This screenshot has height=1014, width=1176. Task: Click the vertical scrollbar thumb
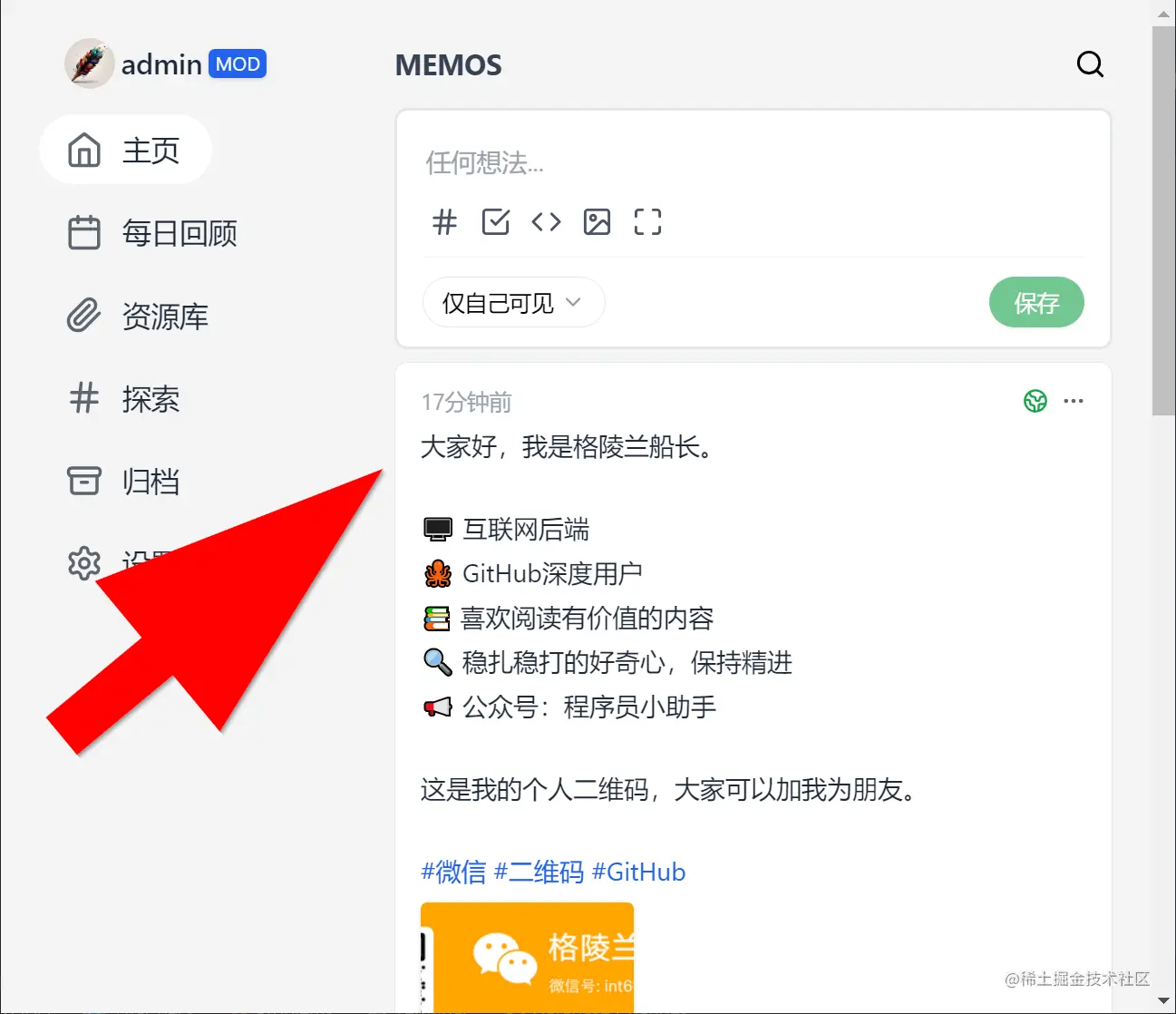(1163, 220)
